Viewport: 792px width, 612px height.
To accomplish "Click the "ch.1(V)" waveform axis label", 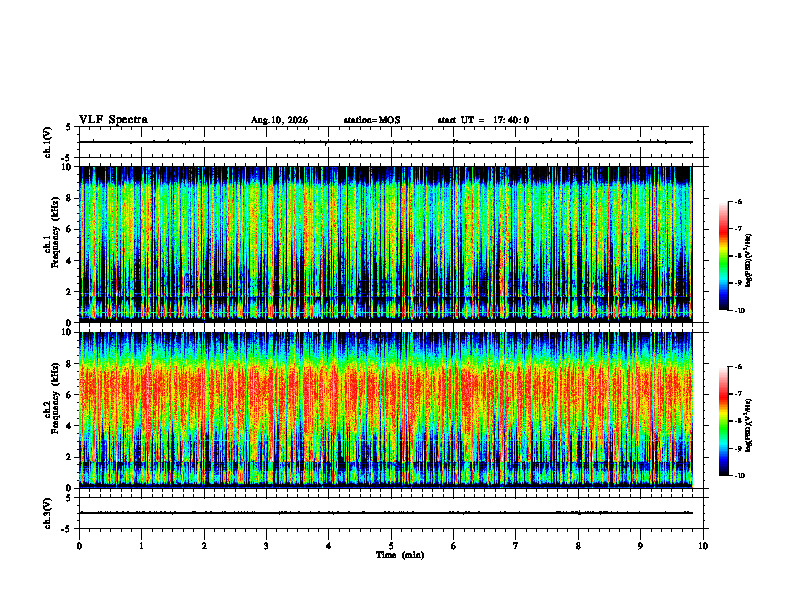I will pyautogui.click(x=48, y=142).
